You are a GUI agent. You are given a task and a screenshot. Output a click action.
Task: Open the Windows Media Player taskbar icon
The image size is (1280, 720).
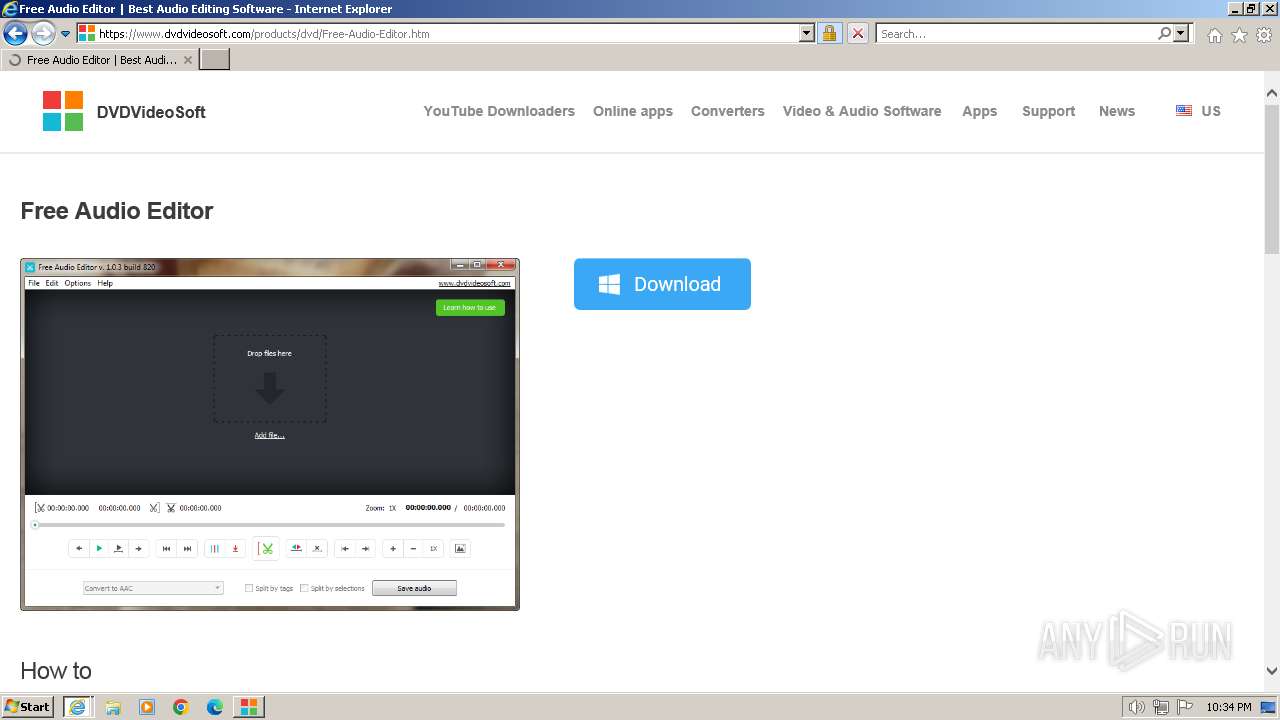click(147, 707)
